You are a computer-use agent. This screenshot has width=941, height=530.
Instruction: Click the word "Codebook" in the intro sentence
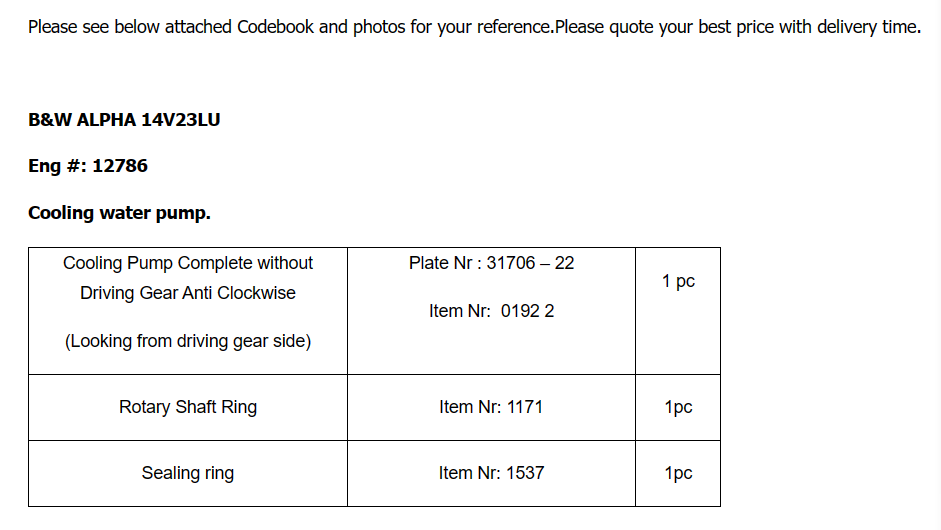tap(275, 27)
